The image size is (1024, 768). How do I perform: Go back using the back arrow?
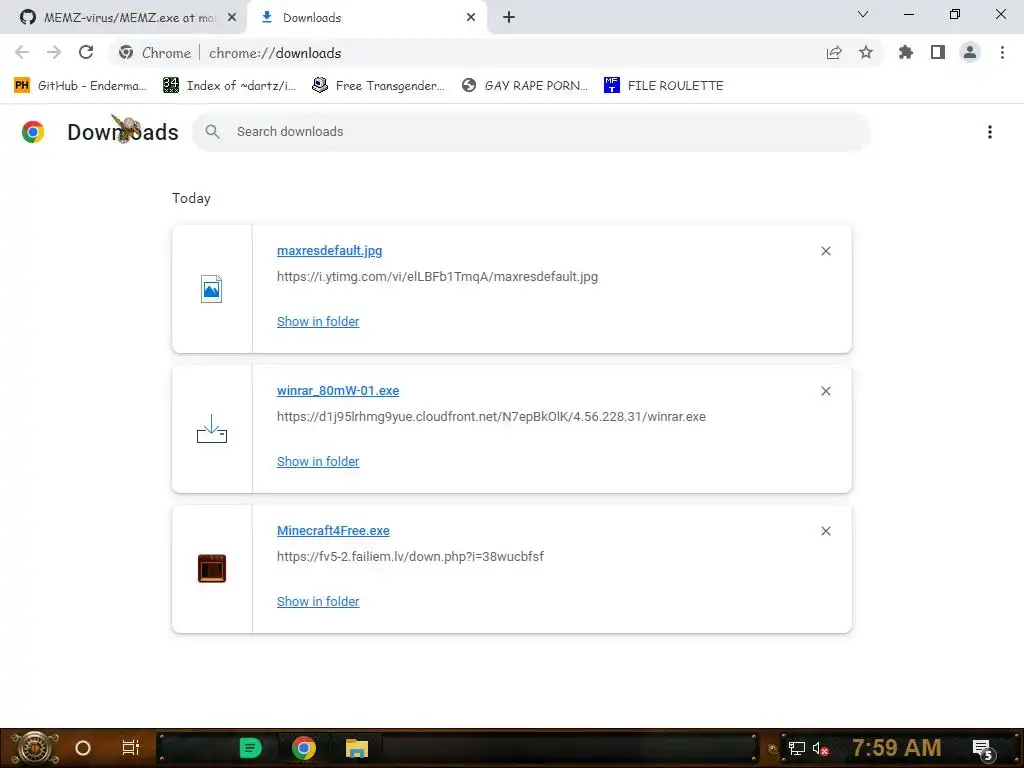22,52
